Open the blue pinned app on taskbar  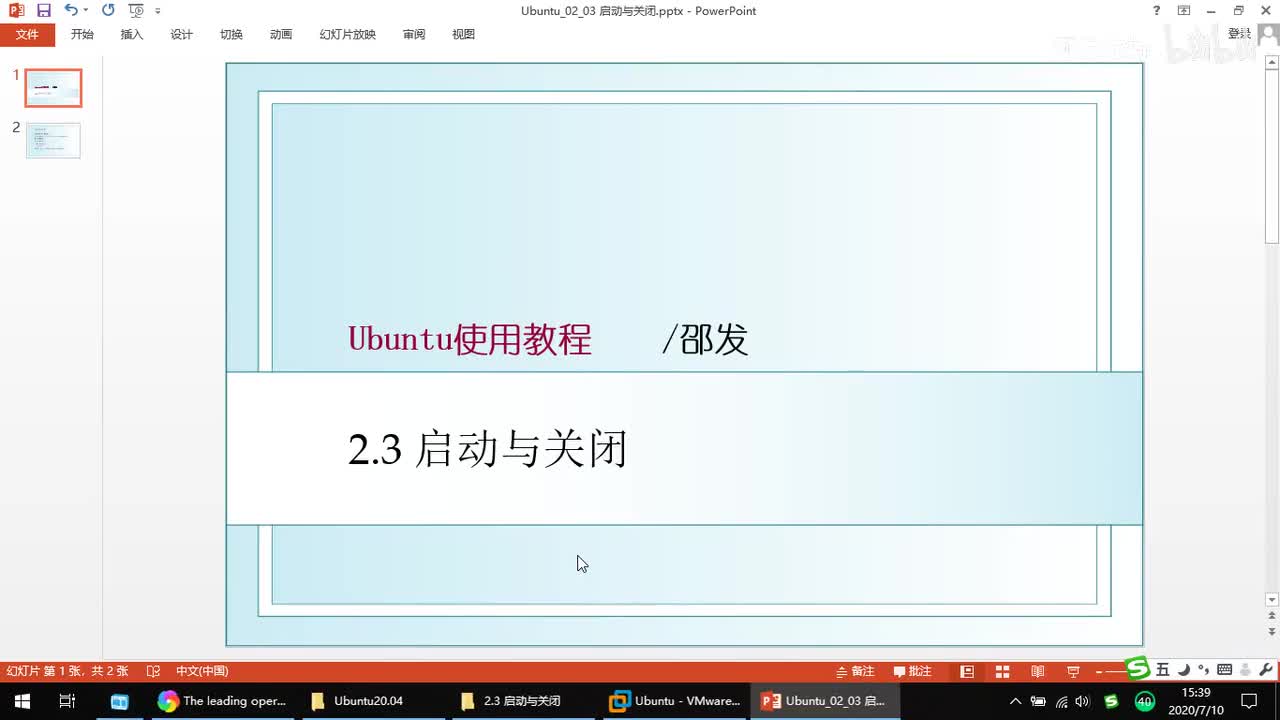[119, 701]
